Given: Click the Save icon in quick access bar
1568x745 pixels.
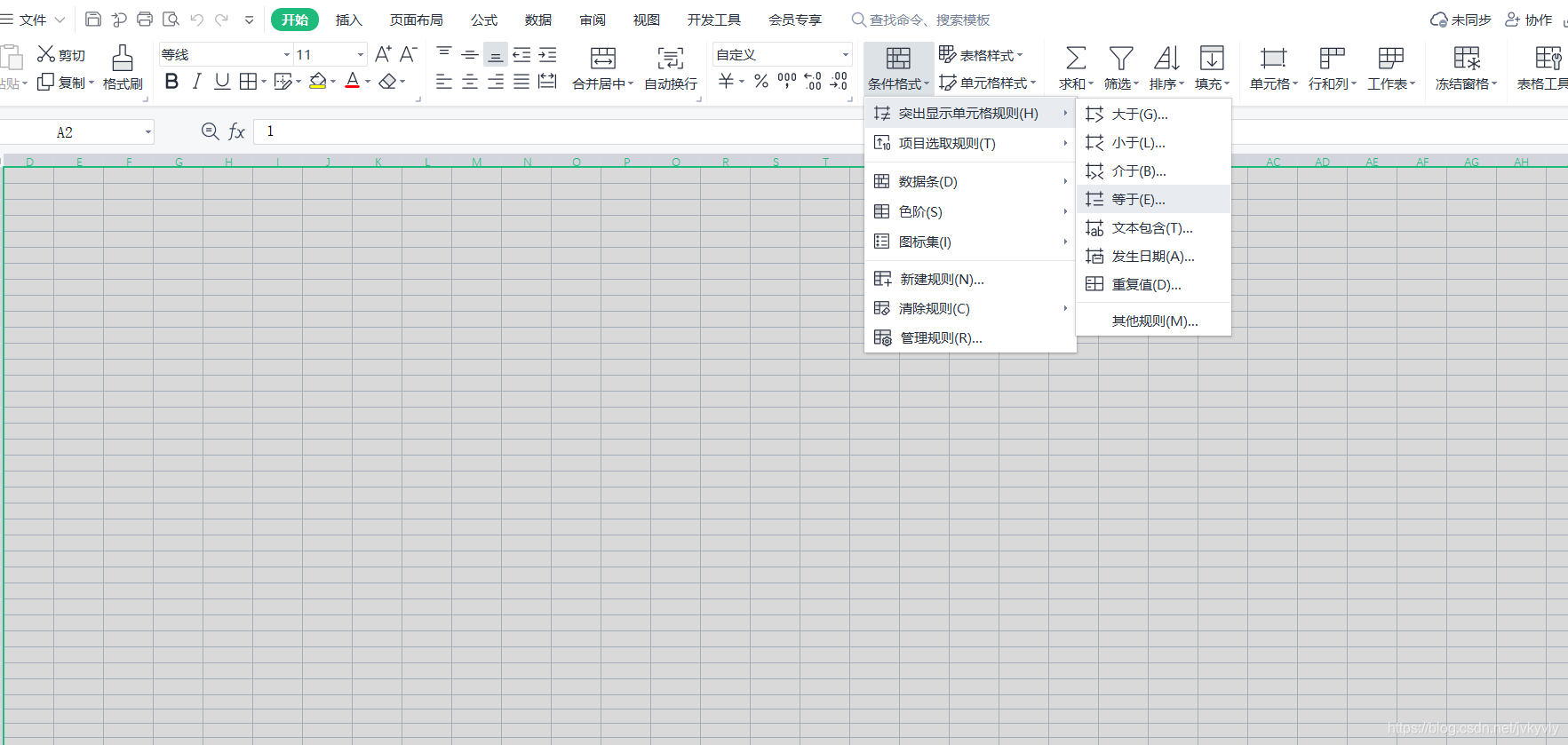Looking at the screenshot, I should [93, 19].
